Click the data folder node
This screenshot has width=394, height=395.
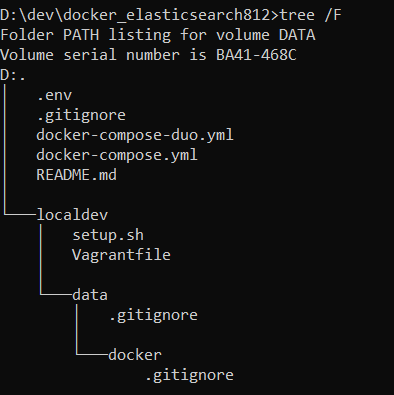pyautogui.click(x=90, y=295)
